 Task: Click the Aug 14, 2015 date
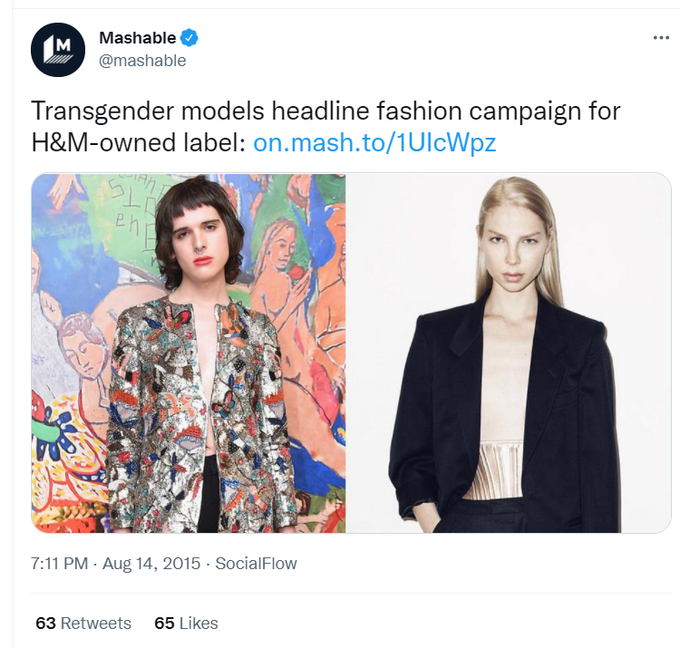point(151,563)
